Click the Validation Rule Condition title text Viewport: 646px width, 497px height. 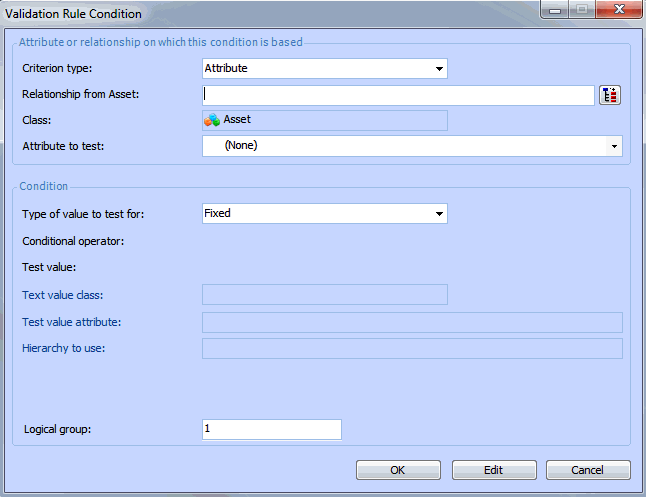73,14
